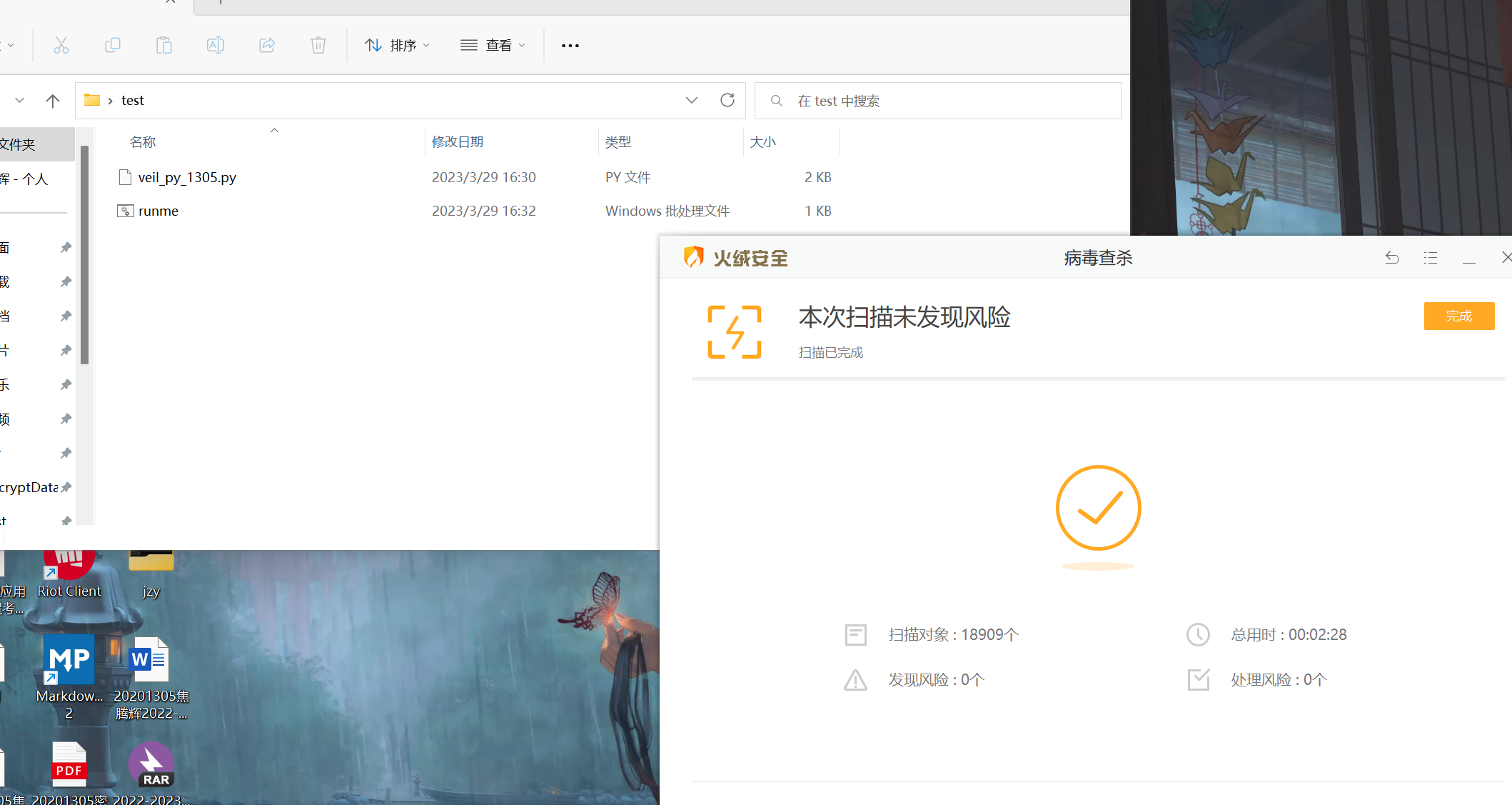Click the Share icon in toolbar

pyautogui.click(x=267, y=46)
